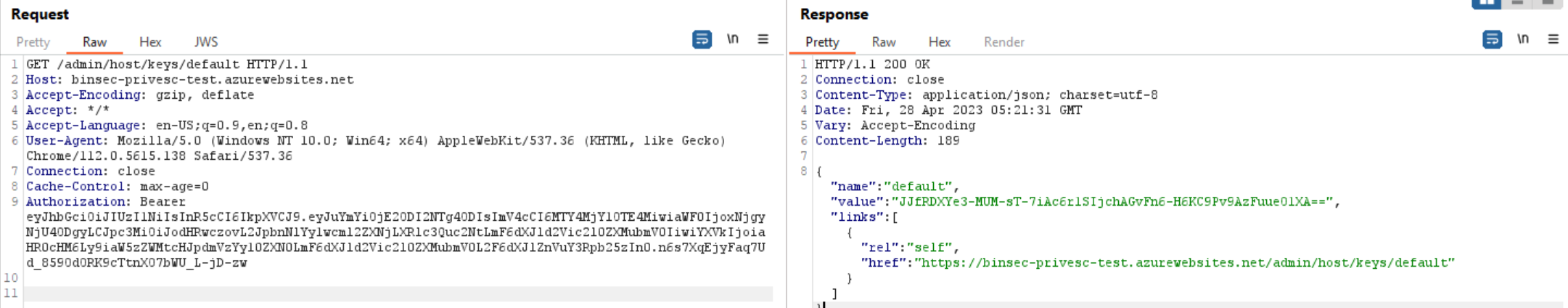Open the Render tab in Response
The height and width of the screenshot is (308, 1568).
pyautogui.click(x=1003, y=42)
